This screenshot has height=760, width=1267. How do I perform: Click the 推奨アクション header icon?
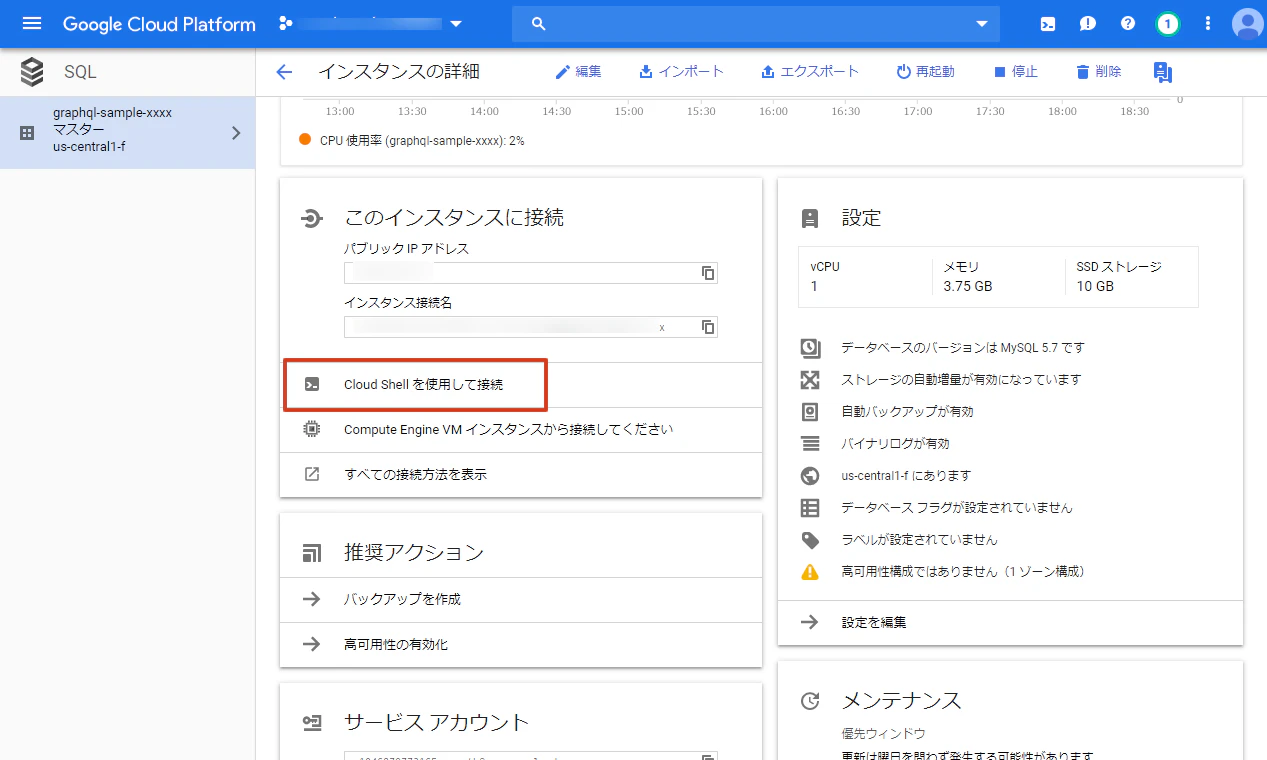point(312,553)
